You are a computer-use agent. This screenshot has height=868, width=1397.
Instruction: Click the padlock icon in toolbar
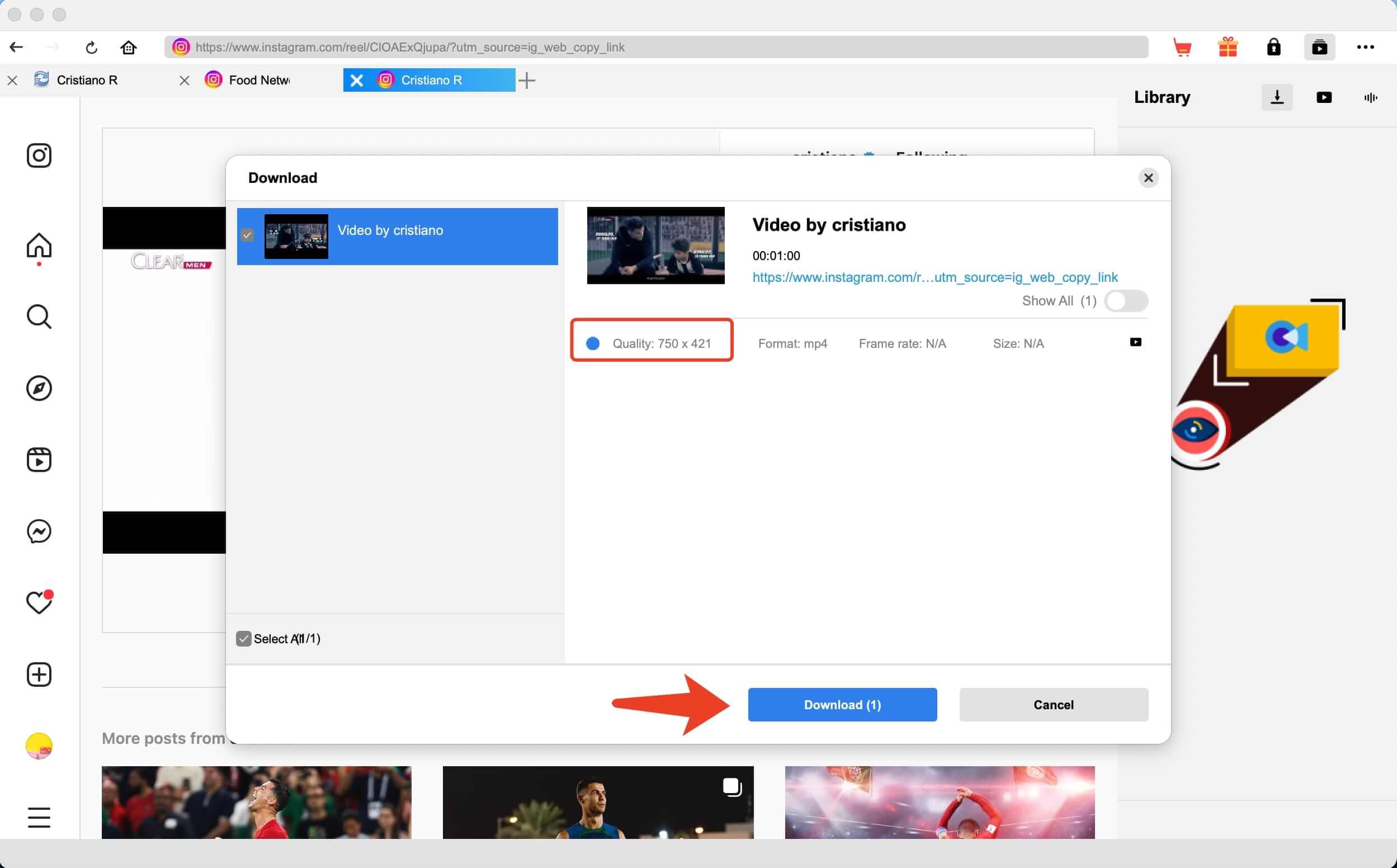(1273, 47)
